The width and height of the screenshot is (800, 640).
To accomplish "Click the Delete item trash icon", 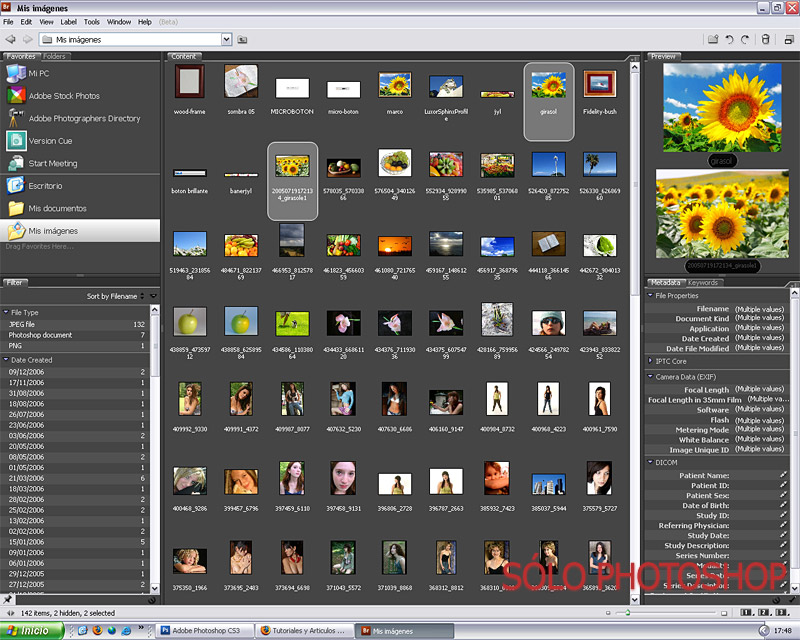I will pos(765,39).
